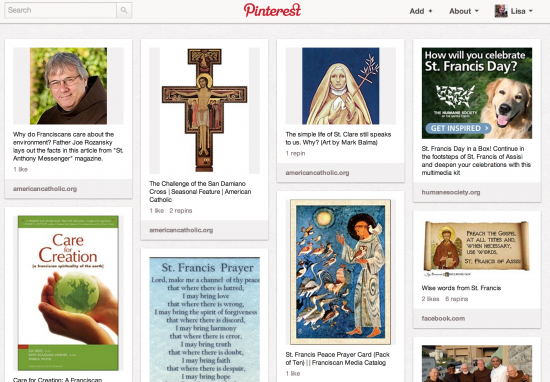
Task: Open the San Damiano Cross image
Action: point(204,110)
